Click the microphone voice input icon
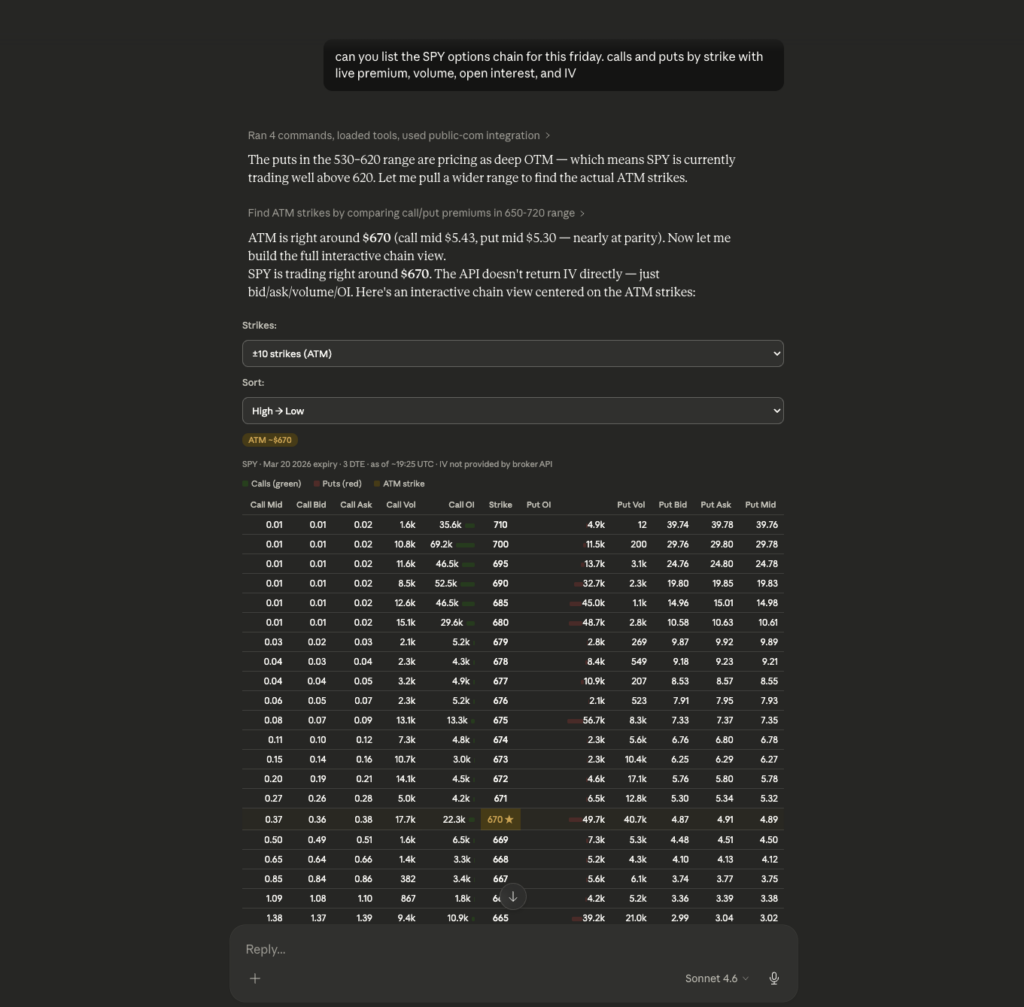 tap(774, 978)
